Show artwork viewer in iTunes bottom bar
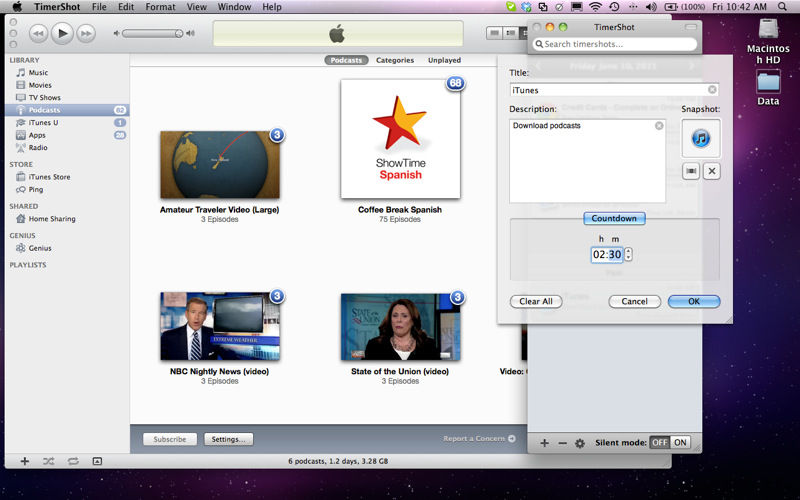Image resolution: width=800 pixels, height=500 pixels. (97, 461)
